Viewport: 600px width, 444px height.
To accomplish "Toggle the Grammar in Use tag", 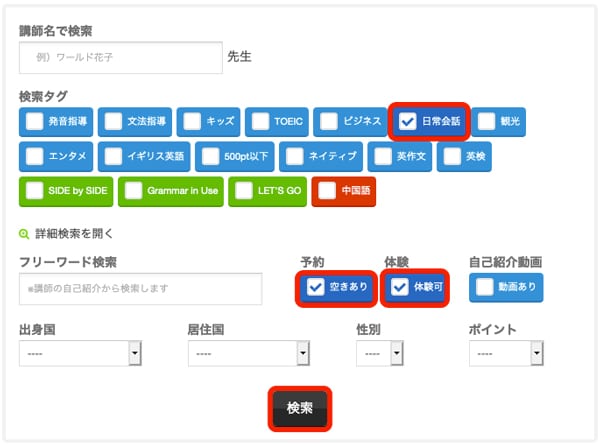I will click(133, 190).
